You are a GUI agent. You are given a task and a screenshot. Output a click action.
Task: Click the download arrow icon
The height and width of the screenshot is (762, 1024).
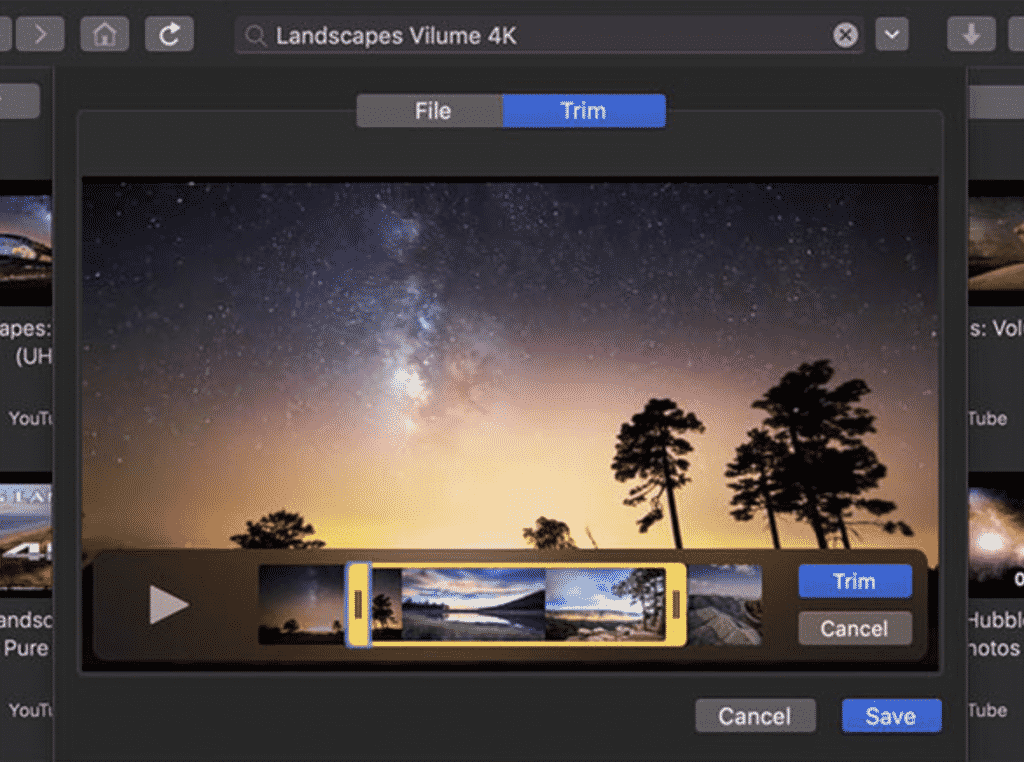click(x=969, y=33)
